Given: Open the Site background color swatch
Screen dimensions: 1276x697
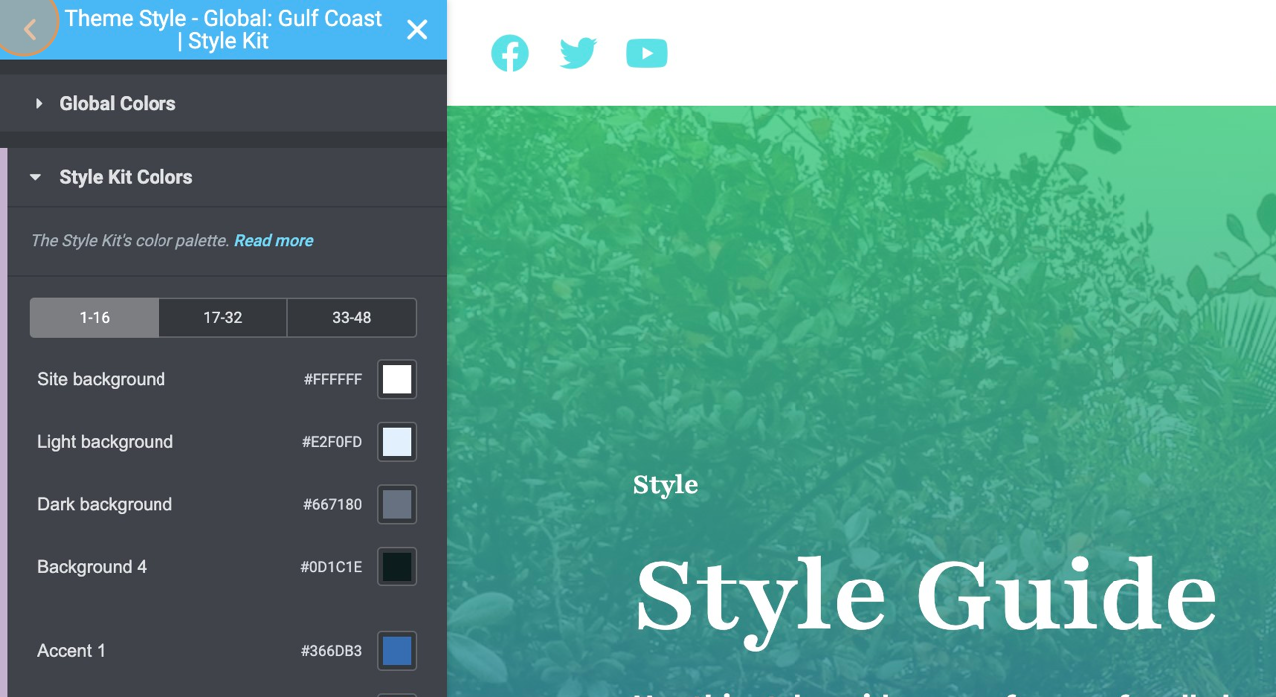Looking at the screenshot, I should point(397,379).
